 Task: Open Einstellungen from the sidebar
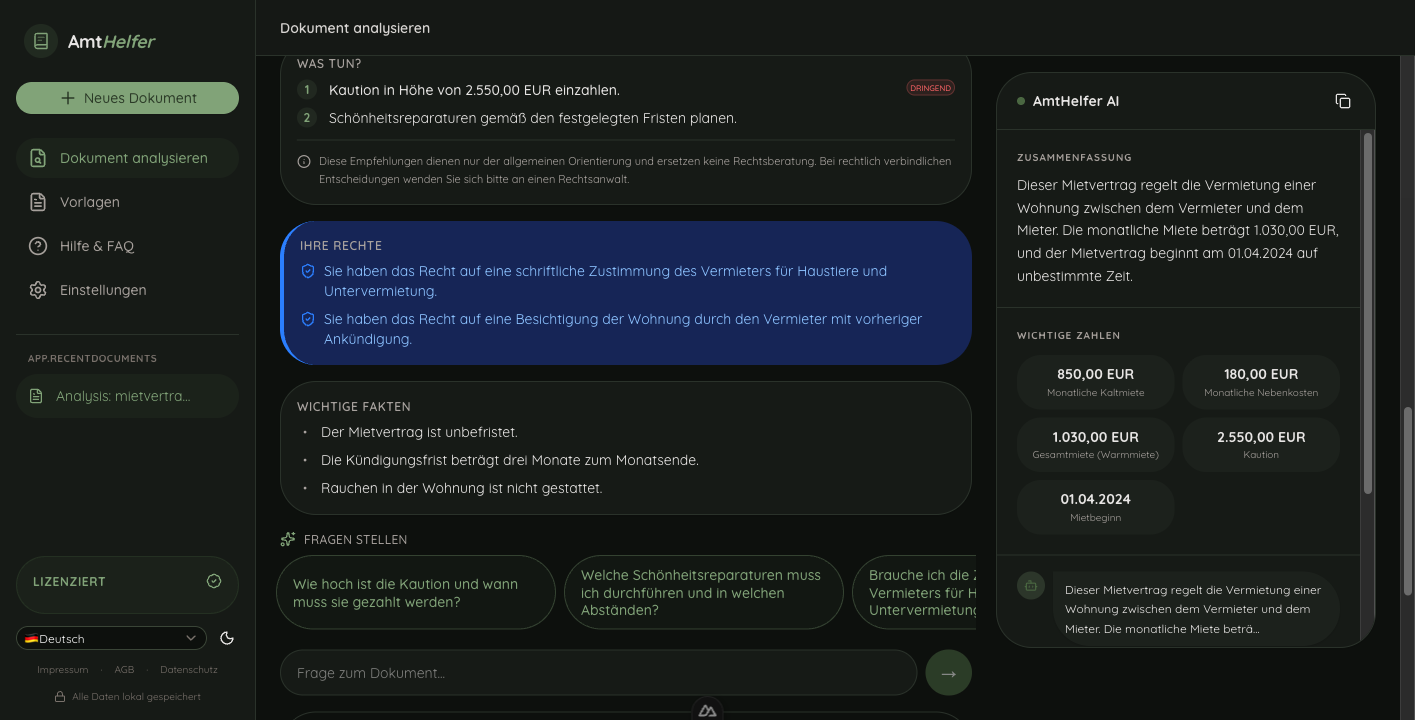[102, 290]
